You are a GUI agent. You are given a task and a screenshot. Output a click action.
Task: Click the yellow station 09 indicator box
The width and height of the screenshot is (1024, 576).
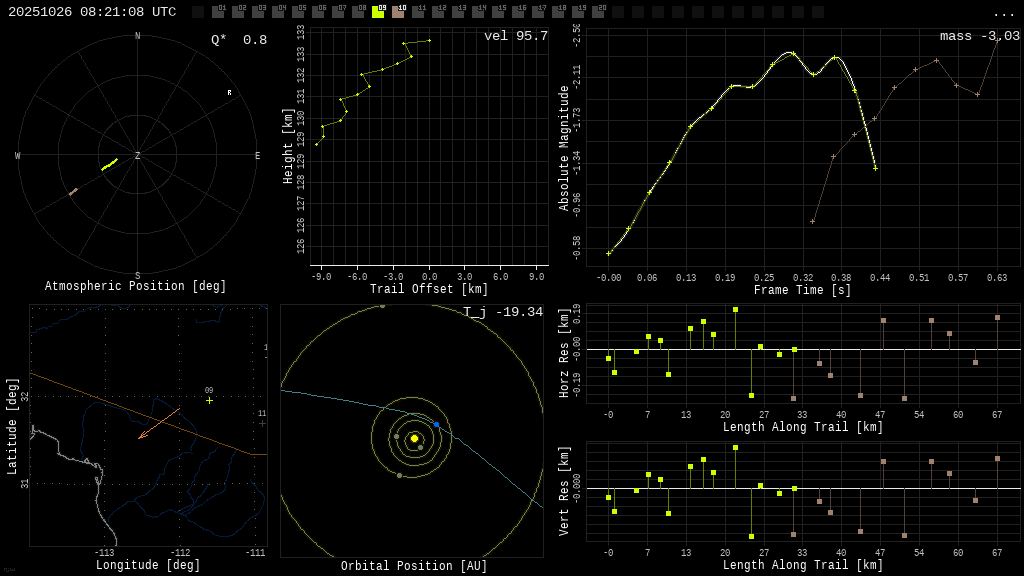[378, 12]
